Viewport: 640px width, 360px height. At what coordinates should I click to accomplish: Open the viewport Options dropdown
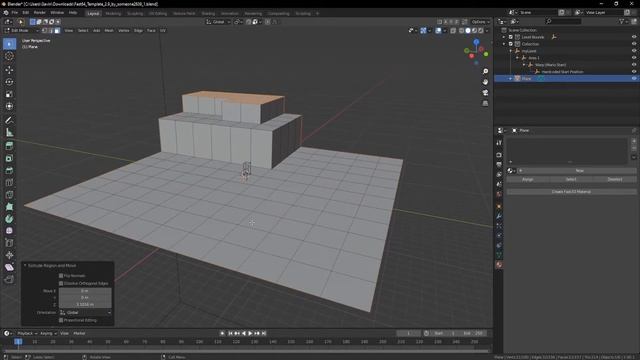coord(480,22)
